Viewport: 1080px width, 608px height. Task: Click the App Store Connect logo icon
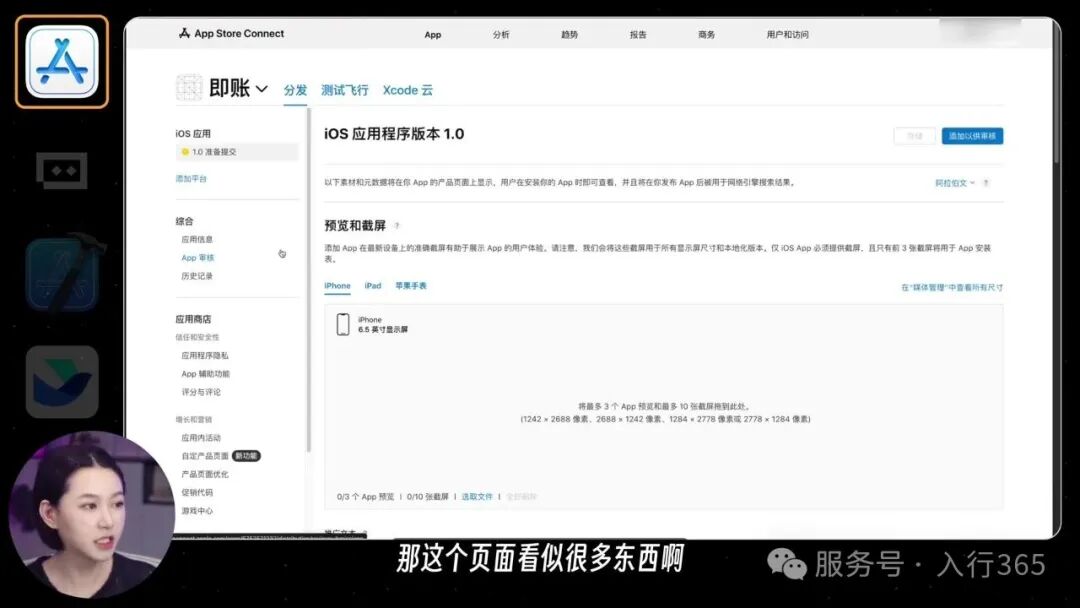(183, 33)
